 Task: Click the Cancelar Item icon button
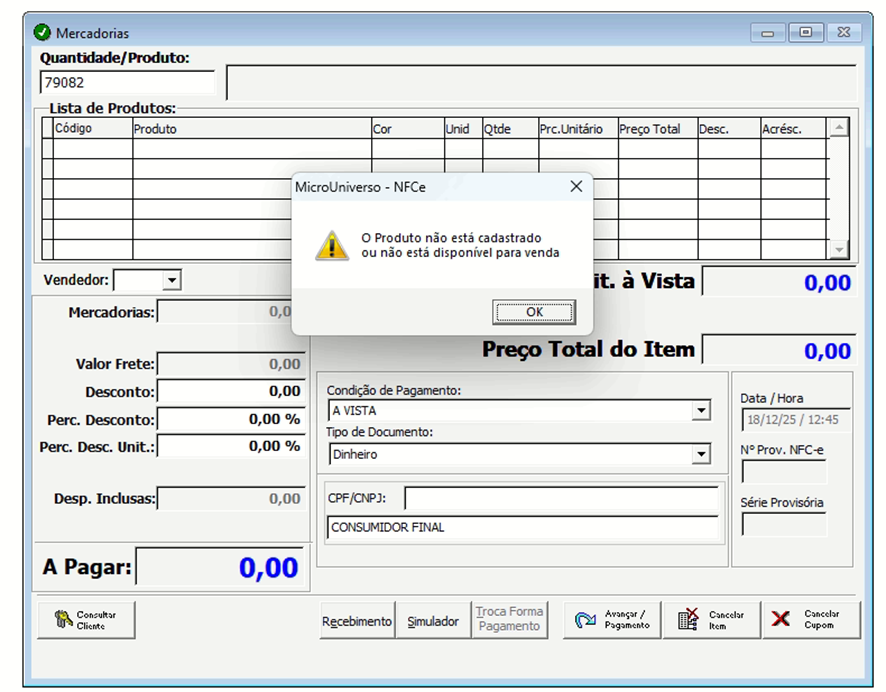point(688,620)
